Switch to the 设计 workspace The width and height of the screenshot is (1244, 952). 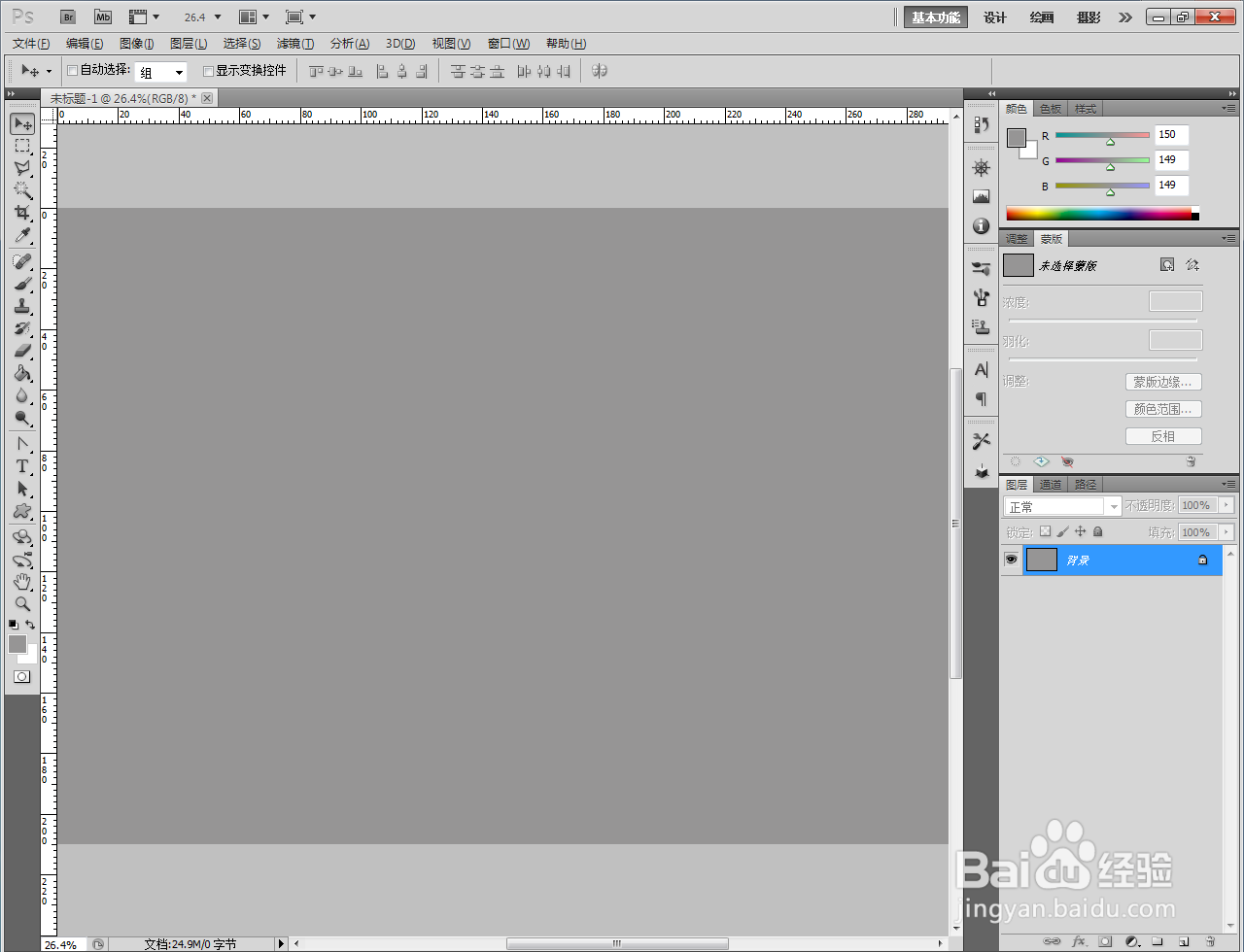click(x=995, y=17)
